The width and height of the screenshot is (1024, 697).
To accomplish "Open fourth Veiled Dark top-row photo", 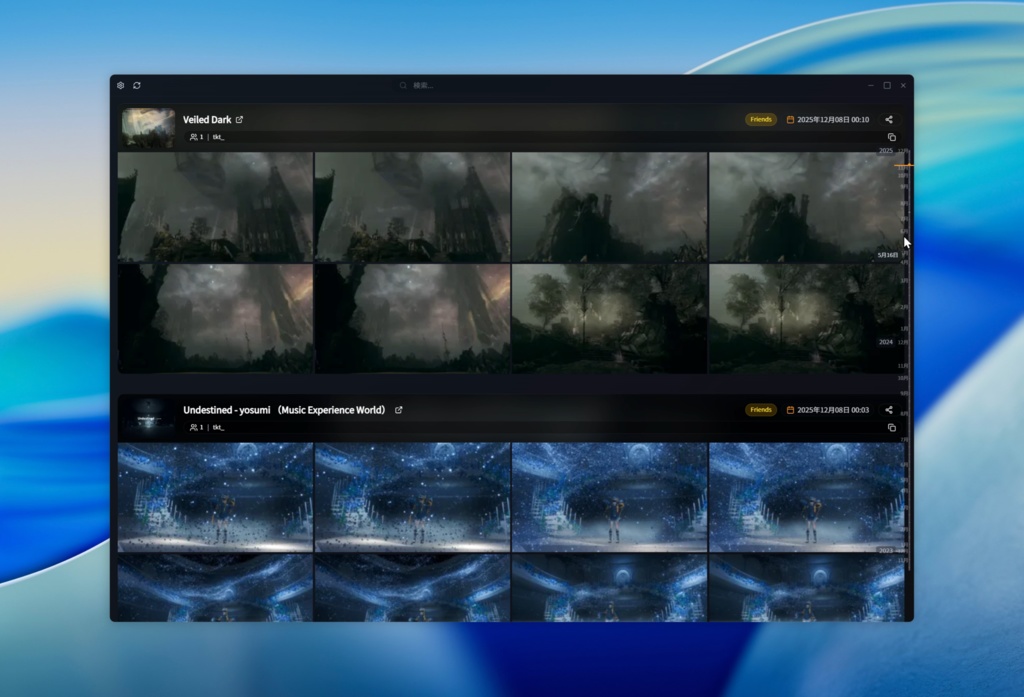I will click(x=807, y=207).
